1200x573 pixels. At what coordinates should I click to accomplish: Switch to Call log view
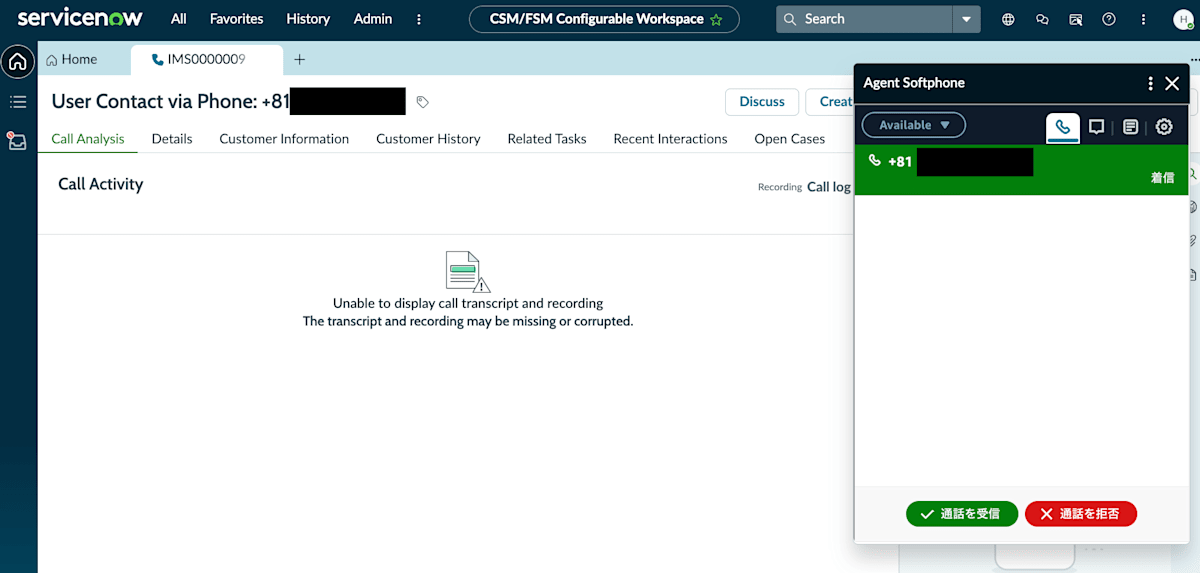829,187
